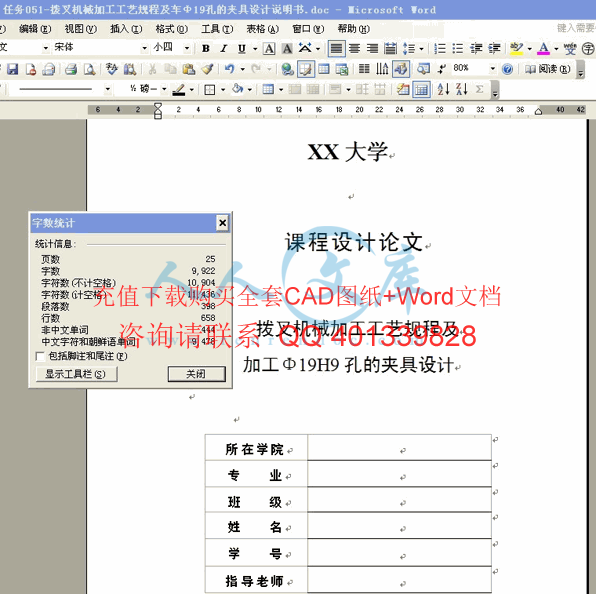
Task: Click the Border Color pen button
Action: 179,90
